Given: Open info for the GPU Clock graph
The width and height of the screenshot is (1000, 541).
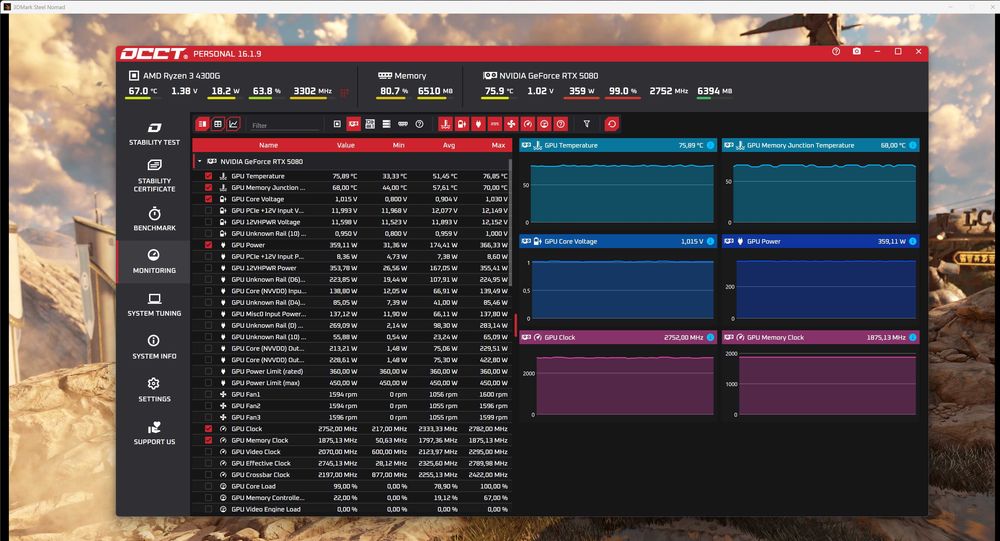Looking at the screenshot, I should (x=710, y=337).
